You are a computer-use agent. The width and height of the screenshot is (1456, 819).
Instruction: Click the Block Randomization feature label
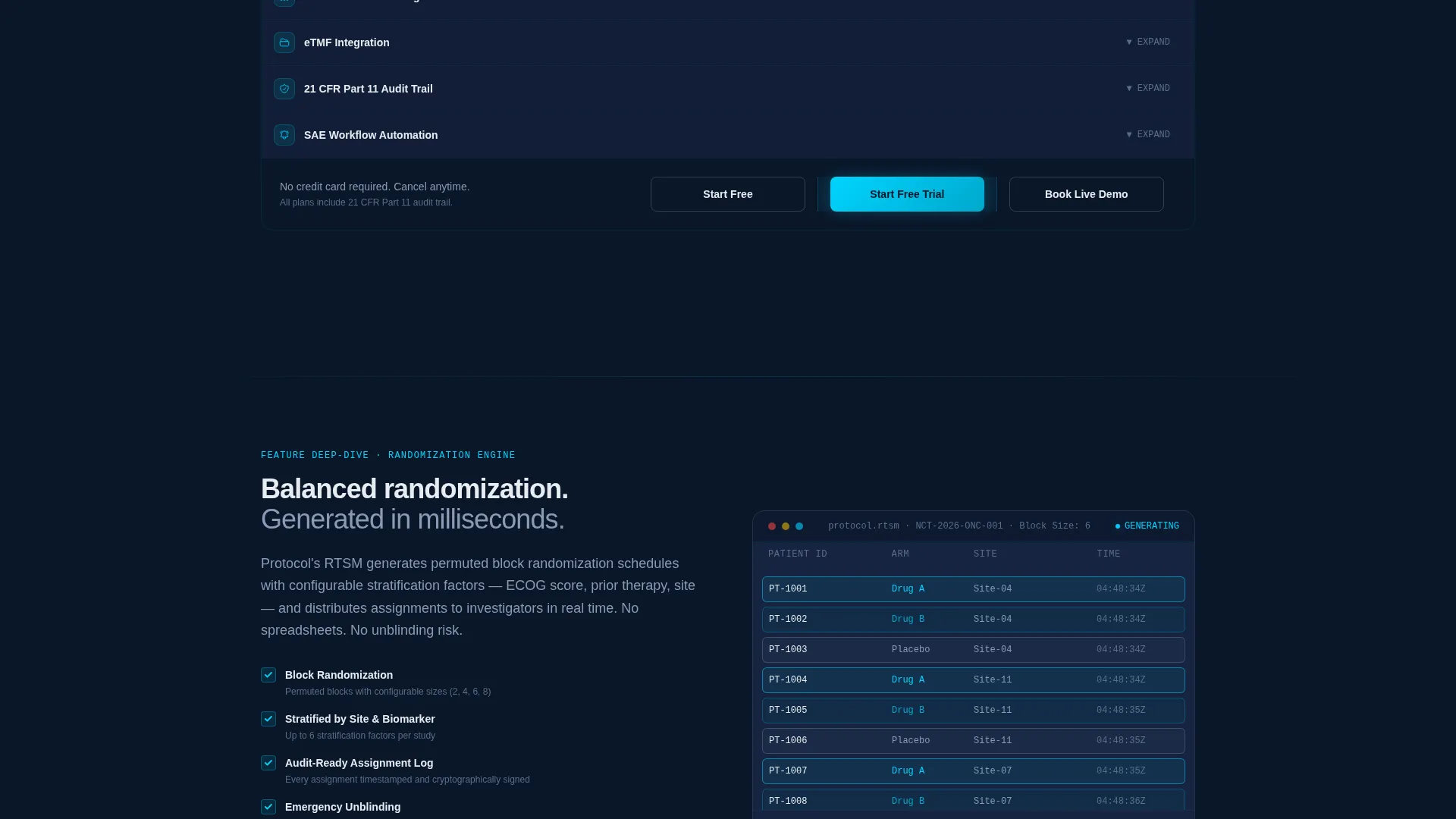pyautogui.click(x=339, y=675)
